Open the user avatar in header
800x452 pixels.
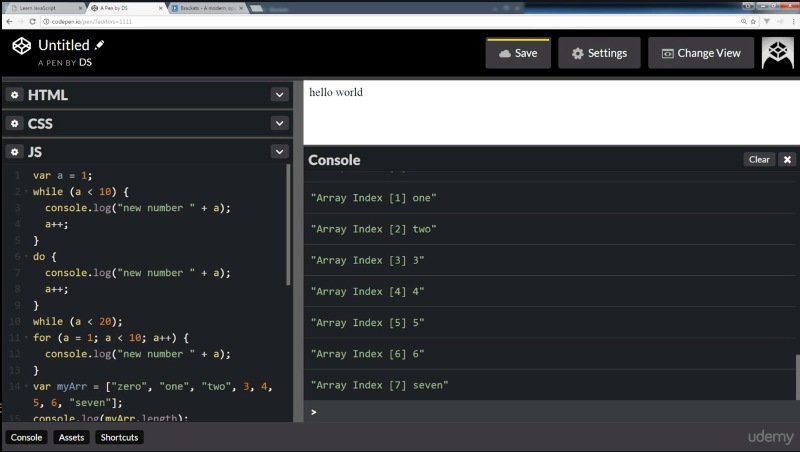[x=777, y=53]
